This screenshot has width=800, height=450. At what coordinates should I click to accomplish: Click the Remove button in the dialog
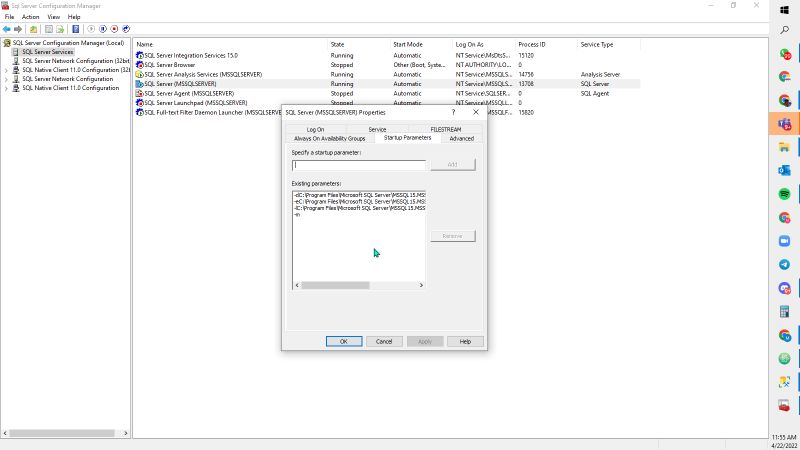click(453, 236)
